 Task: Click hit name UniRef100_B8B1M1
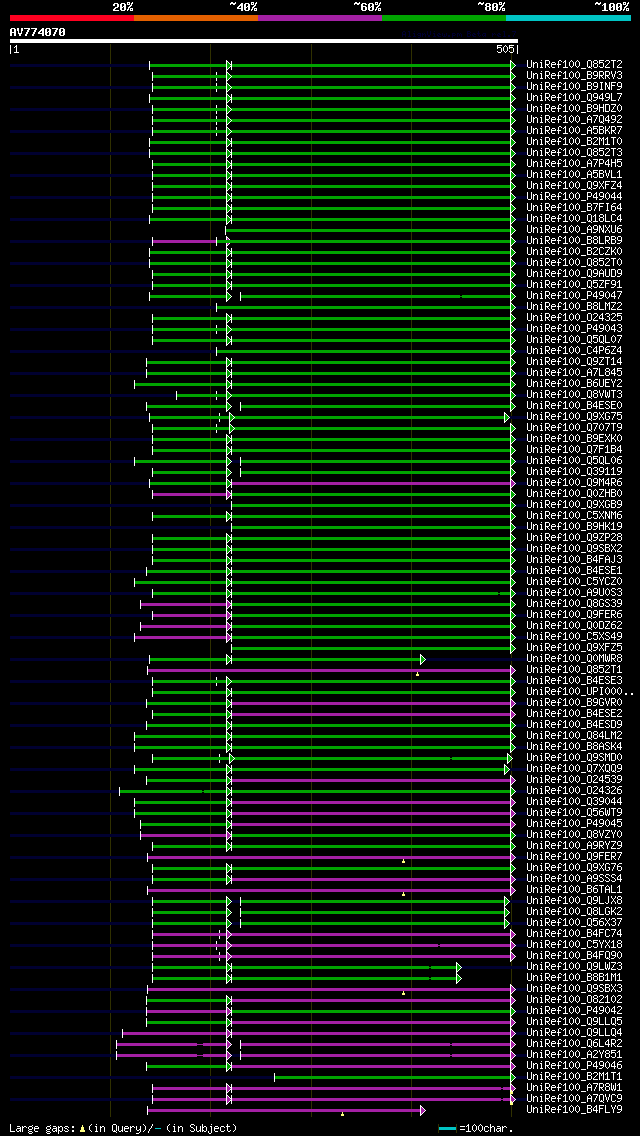pyautogui.click(x=574, y=978)
